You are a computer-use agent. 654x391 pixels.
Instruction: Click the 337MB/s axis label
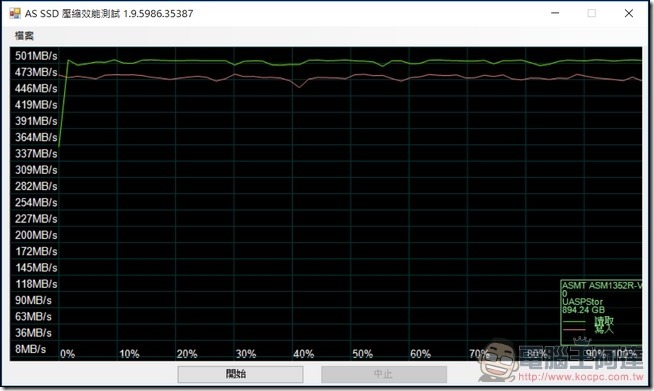tap(36, 154)
